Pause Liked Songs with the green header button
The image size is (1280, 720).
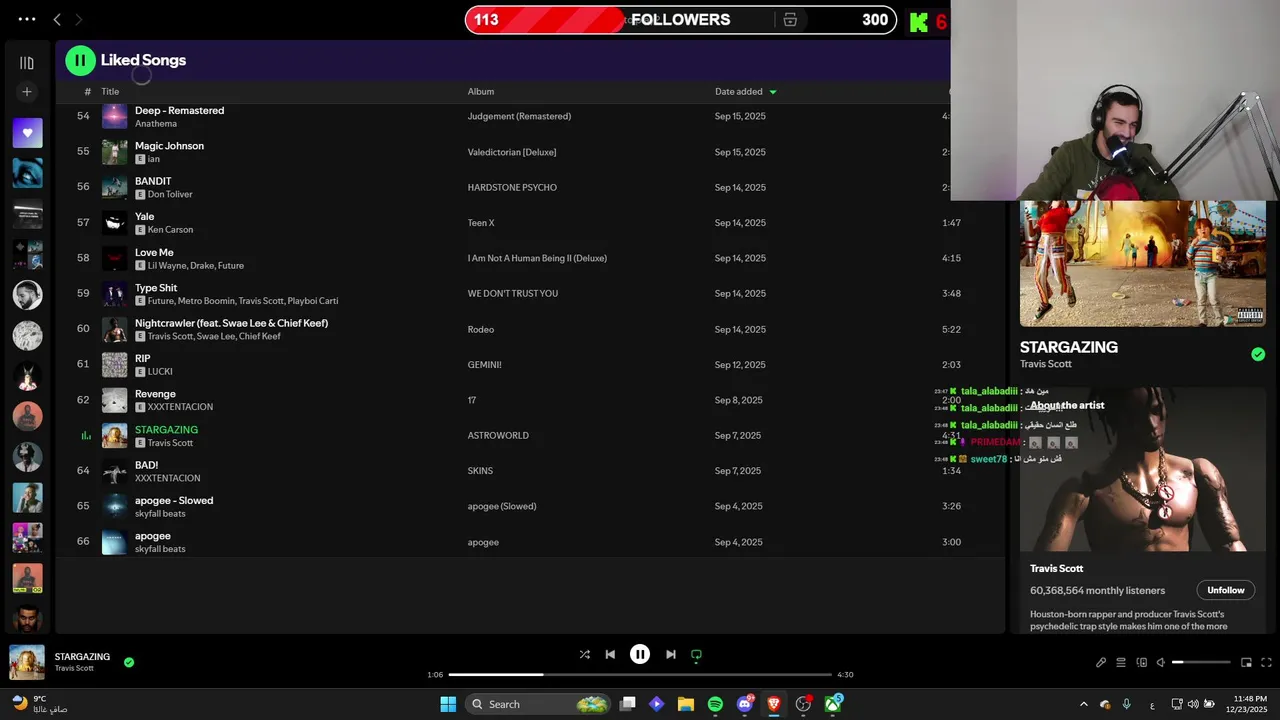click(80, 60)
